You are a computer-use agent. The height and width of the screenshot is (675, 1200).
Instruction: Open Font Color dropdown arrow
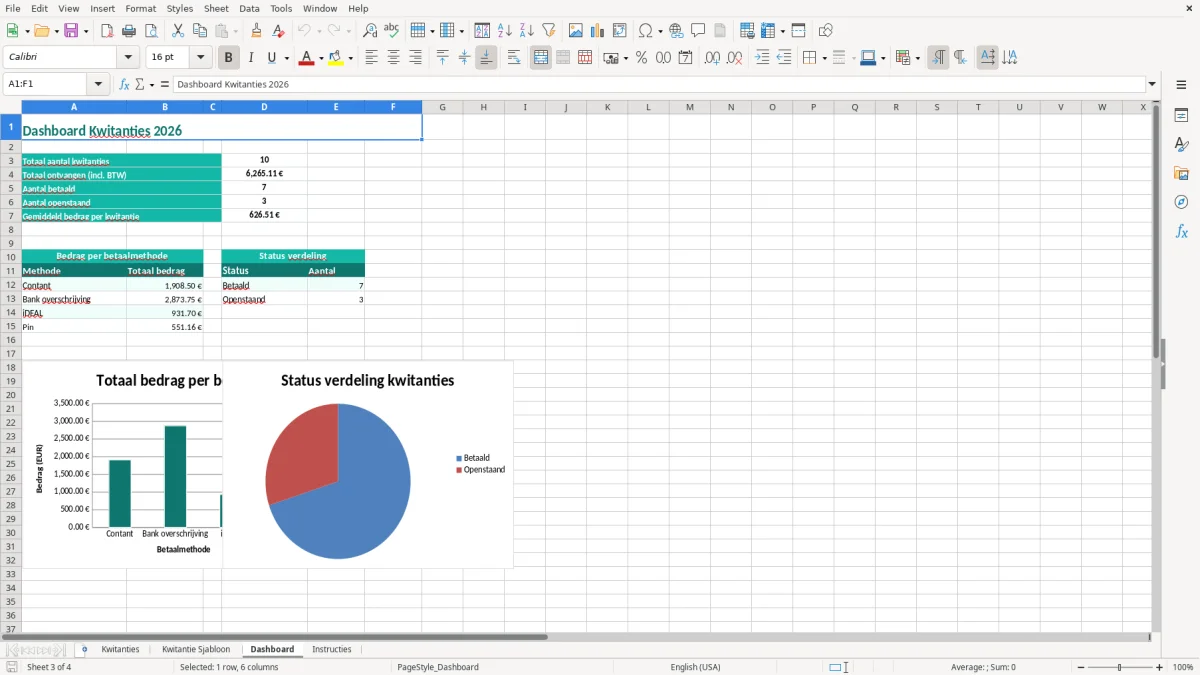coord(321,58)
